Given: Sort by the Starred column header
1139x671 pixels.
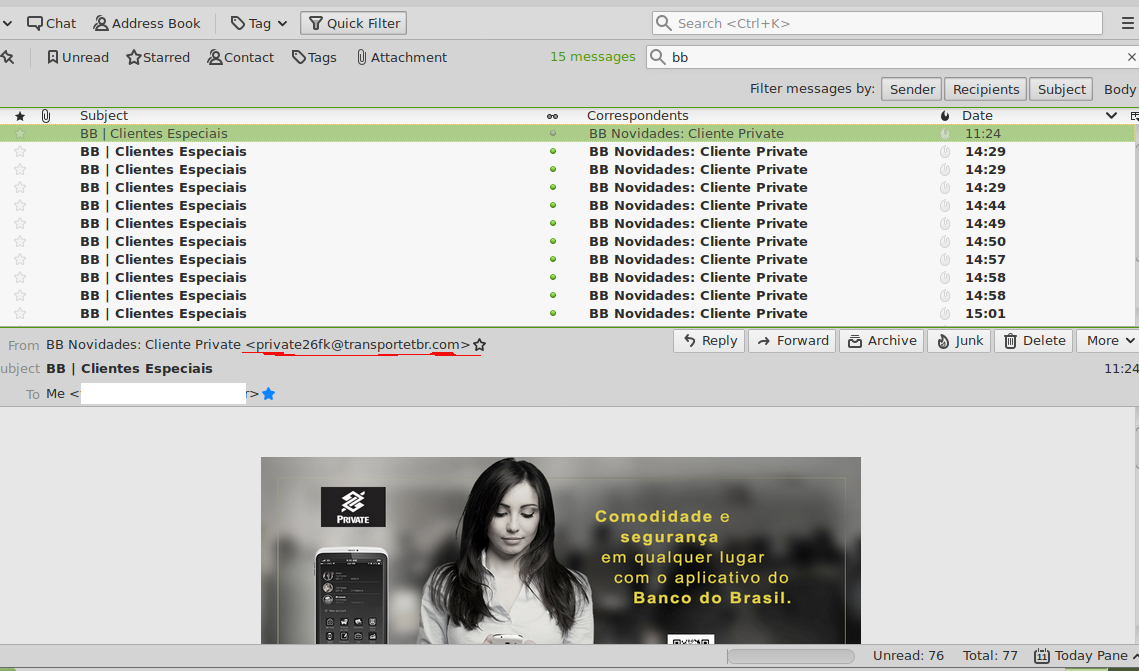Looking at the screenshot, I should coord(20,116).
